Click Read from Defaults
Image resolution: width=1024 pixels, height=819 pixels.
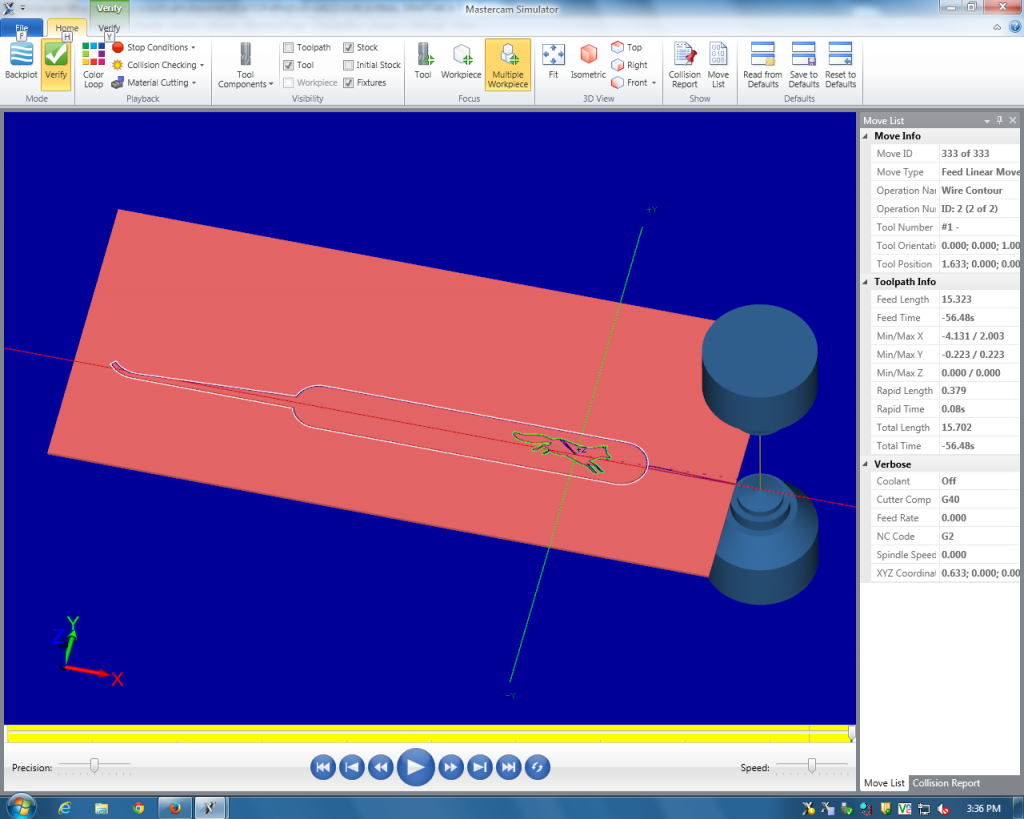[x=763, y=65]
